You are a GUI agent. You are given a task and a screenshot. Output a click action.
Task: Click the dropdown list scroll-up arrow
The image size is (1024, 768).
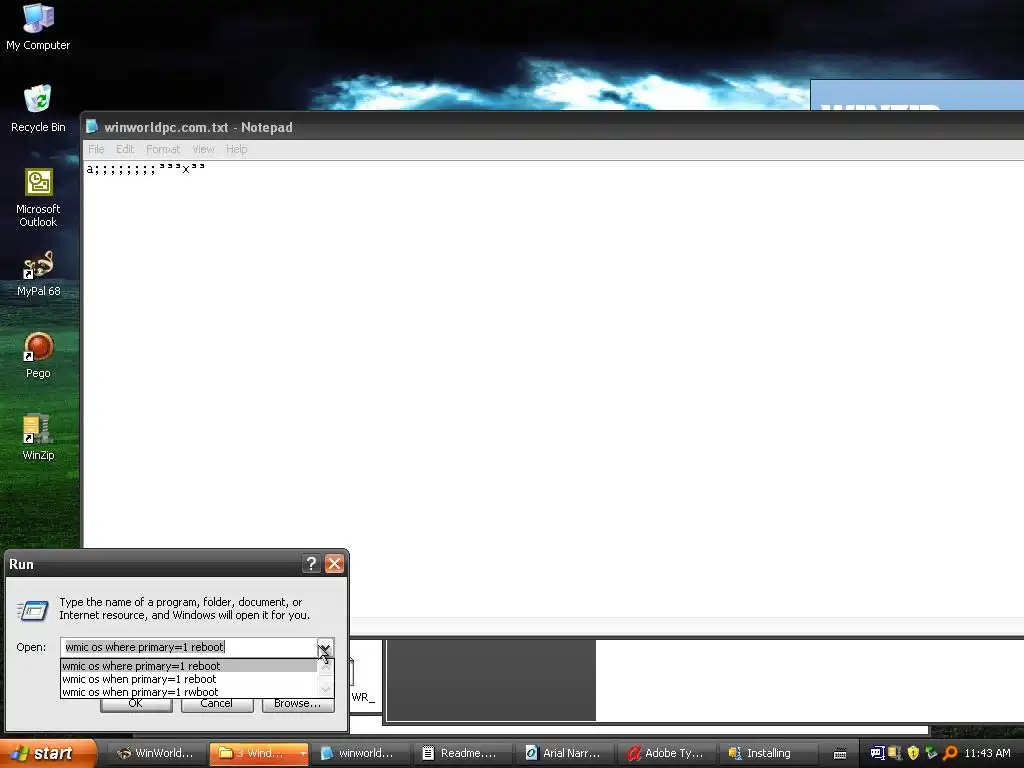click(325, 667)
